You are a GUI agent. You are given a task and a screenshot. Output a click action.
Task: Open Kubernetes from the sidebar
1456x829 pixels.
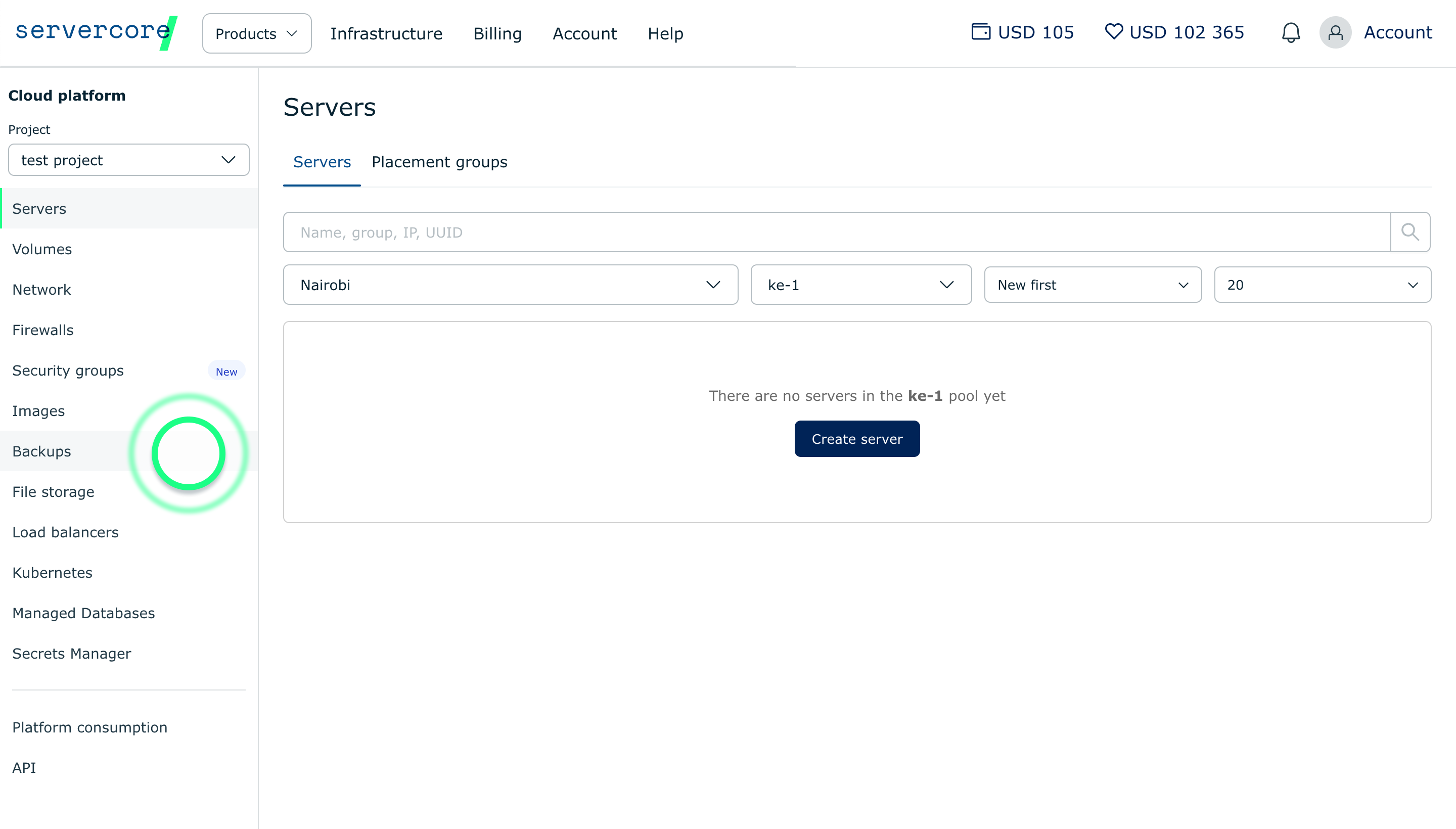pyautogui.click(x=52, y=573)
